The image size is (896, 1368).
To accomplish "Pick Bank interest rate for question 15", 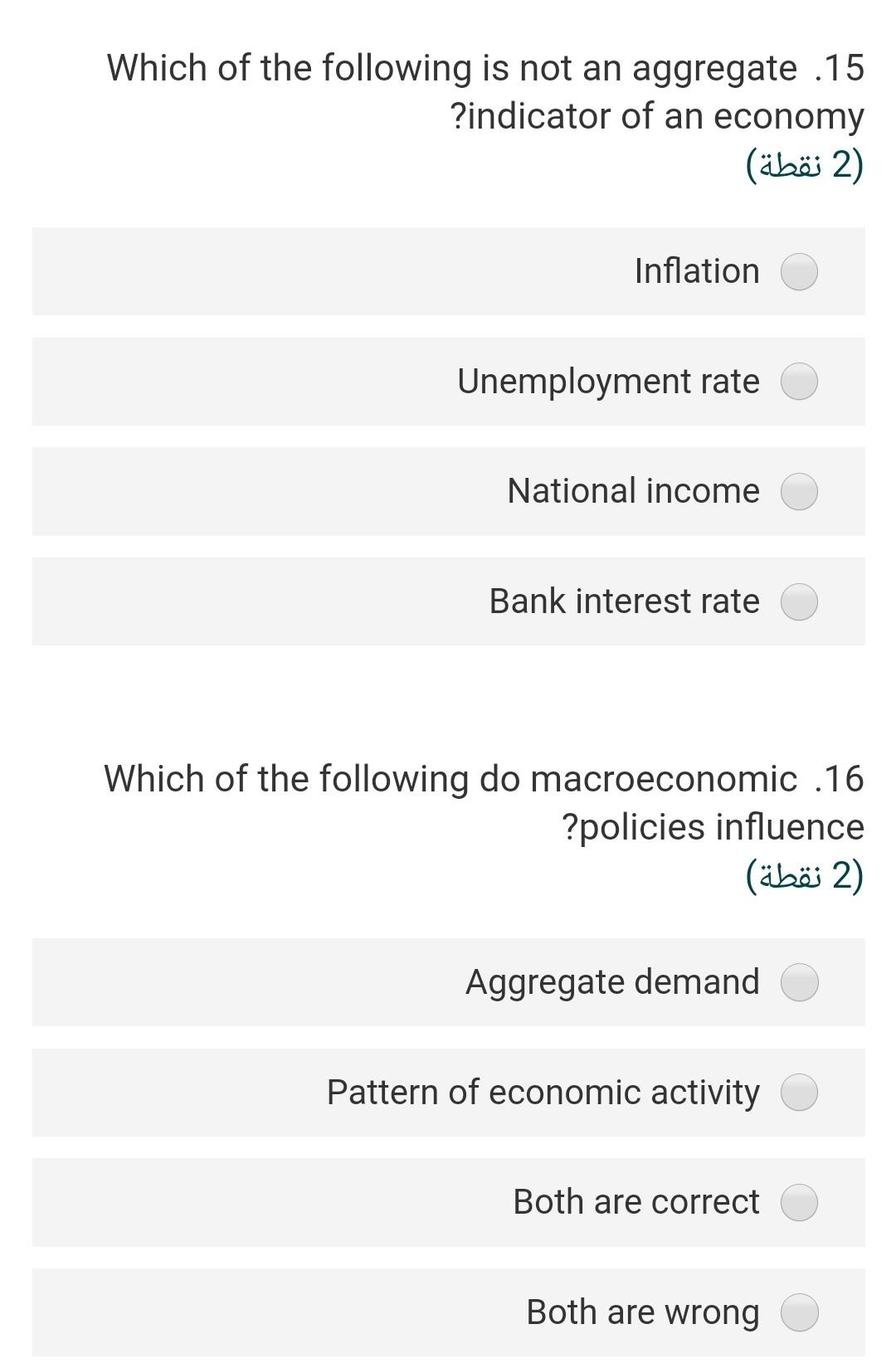I will 799,602.
